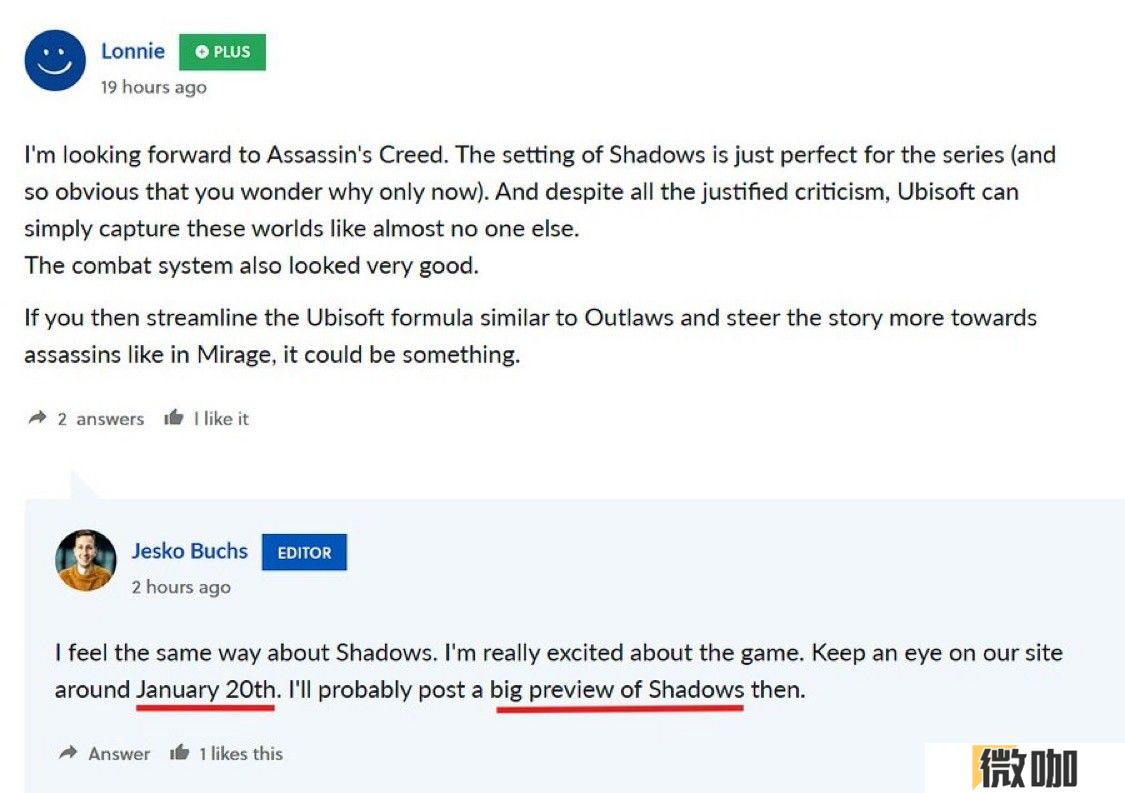Click the plus circle icon in PLUS badge
The image size is (1125, 793).
(x=202, y=52)
